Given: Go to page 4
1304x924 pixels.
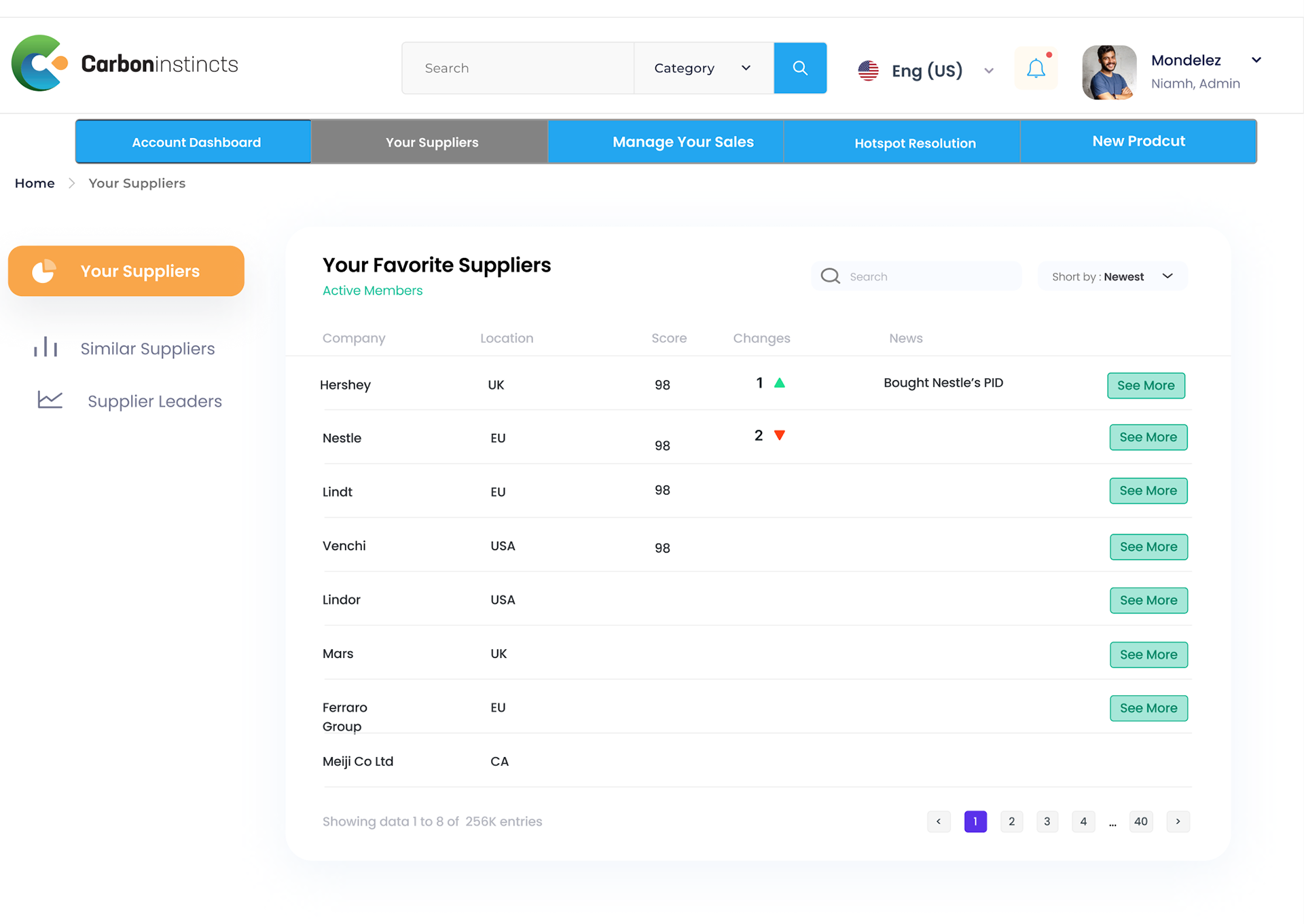Looking at the screenshot, I should click(x=1083, y=821).
